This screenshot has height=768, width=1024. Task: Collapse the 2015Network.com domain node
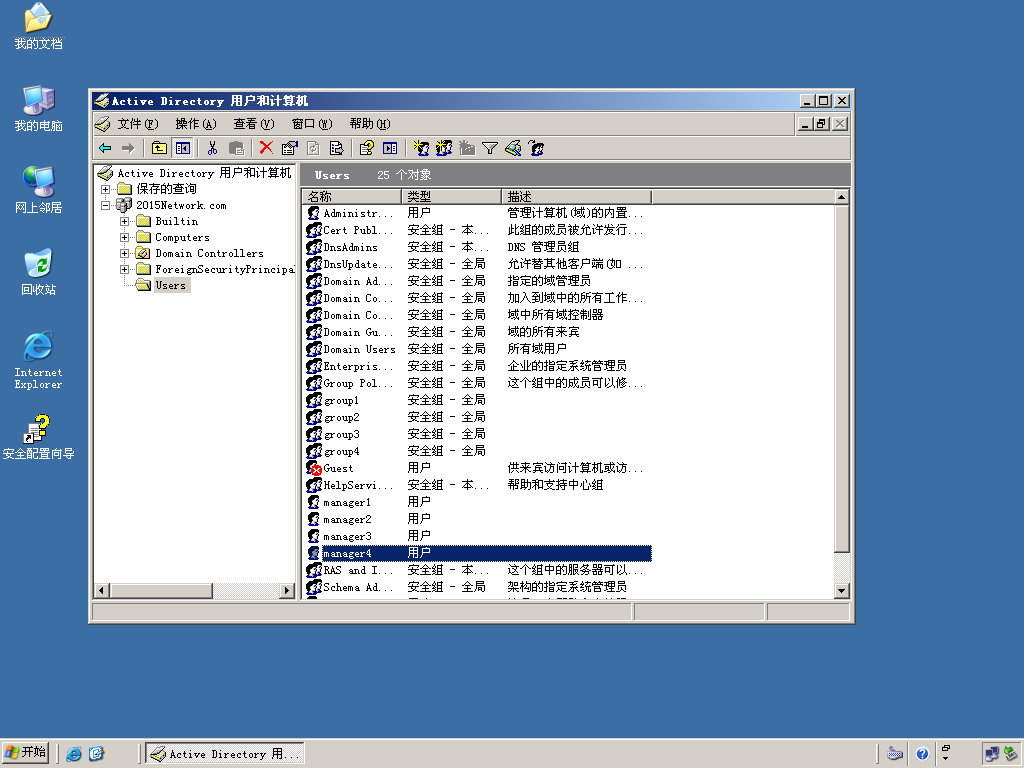coord(105,205)
